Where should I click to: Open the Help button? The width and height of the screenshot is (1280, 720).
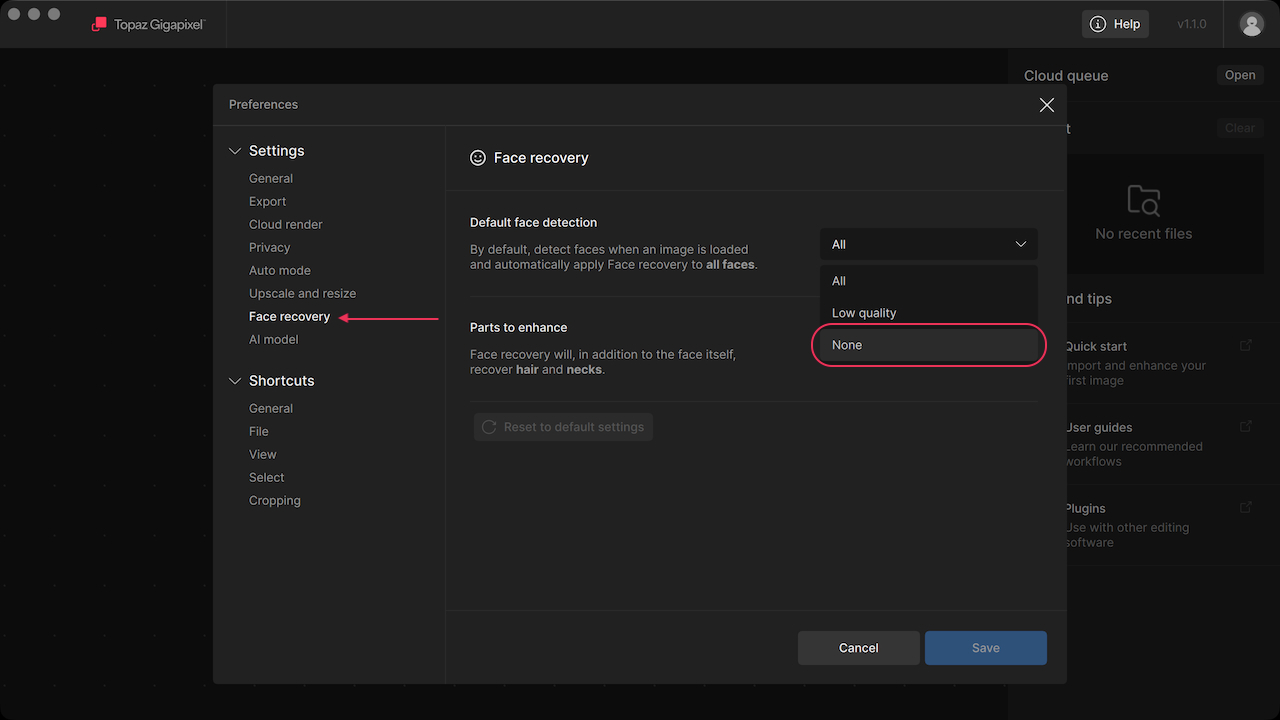(1115, 24)
